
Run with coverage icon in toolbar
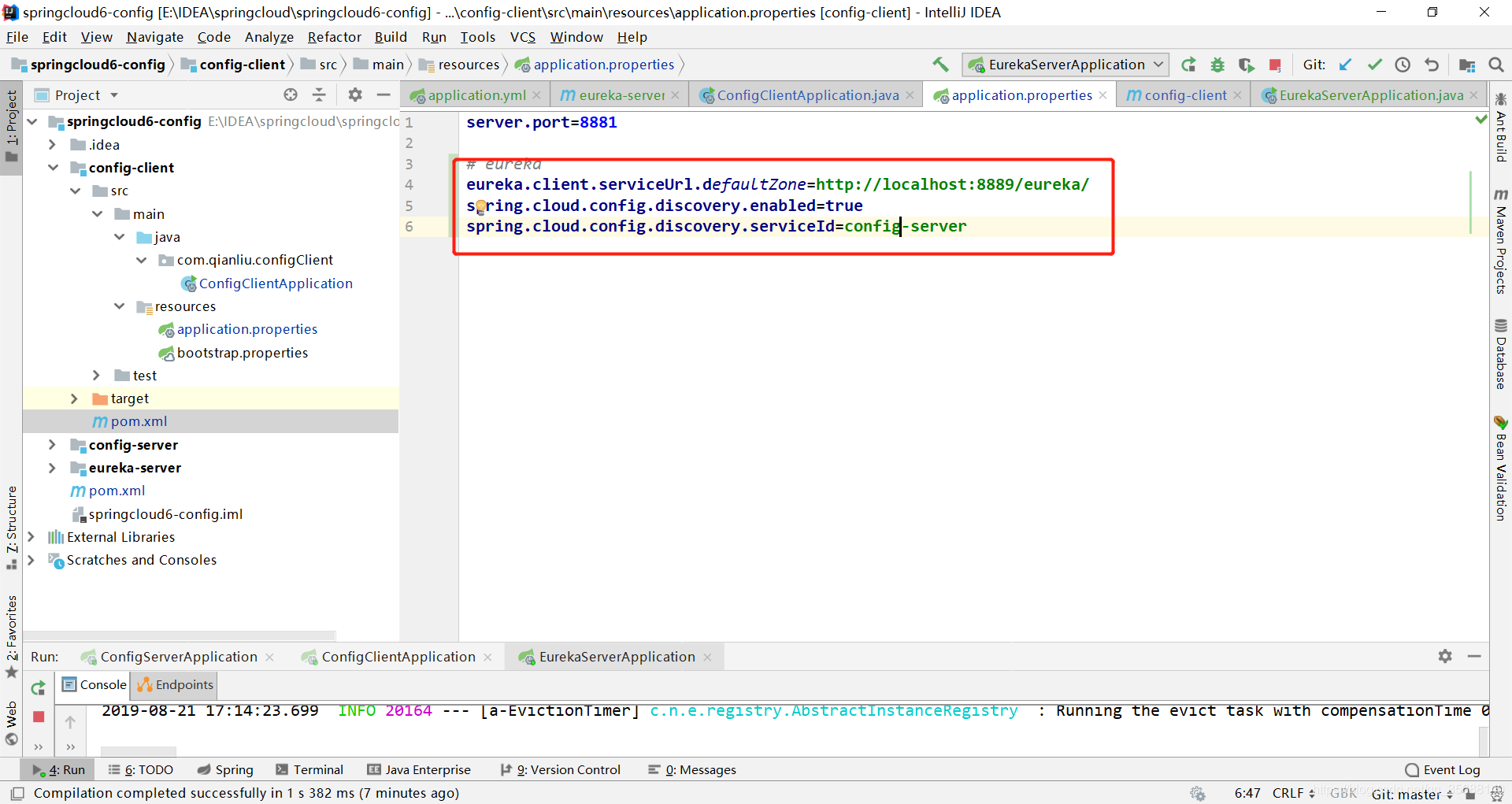tap(1246, 65)
